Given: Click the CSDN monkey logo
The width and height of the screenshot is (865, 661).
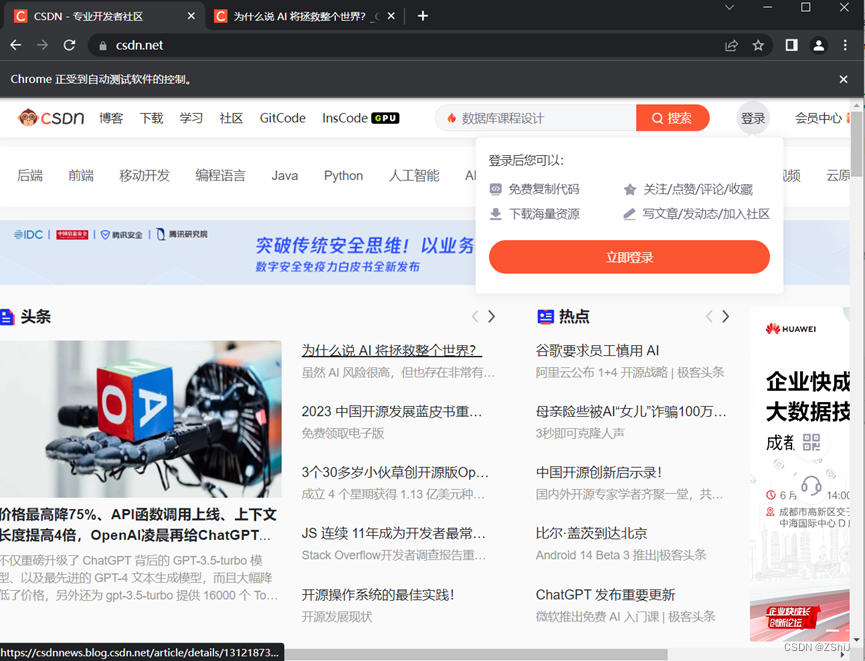Looking at the screenshot, I should click(51, 118).
